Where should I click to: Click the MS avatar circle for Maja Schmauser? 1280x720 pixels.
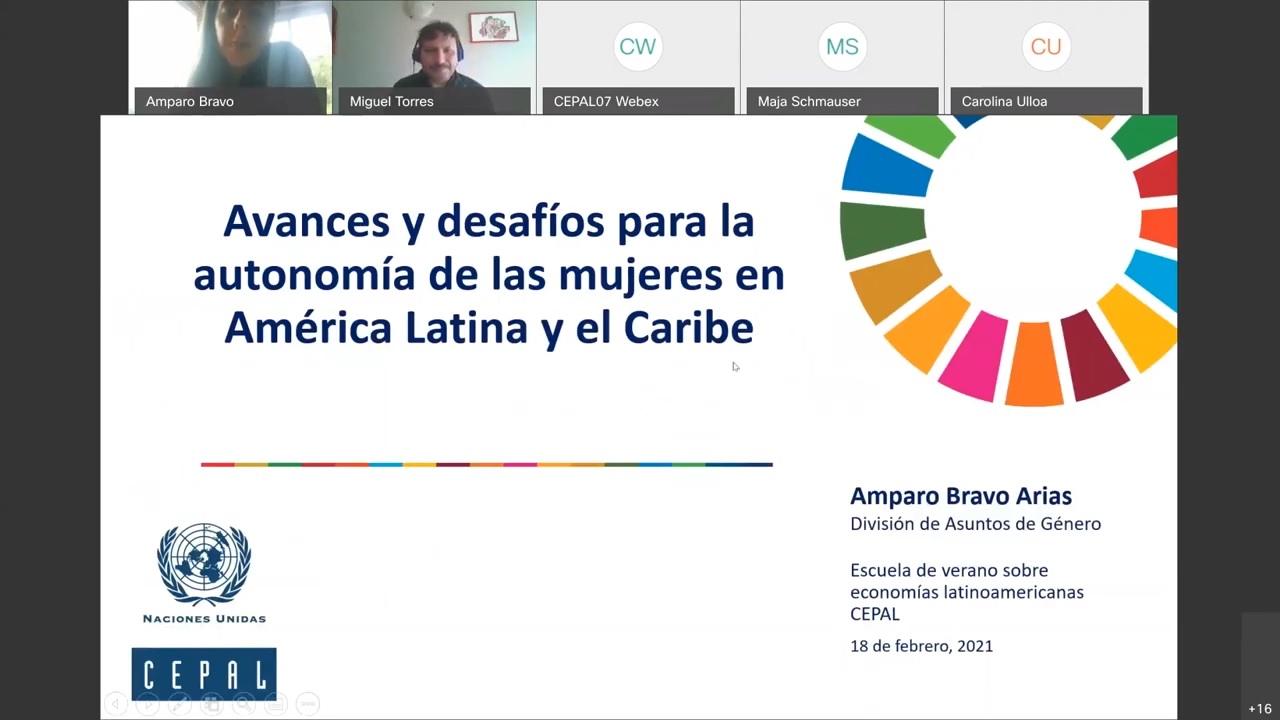point(841,46)
